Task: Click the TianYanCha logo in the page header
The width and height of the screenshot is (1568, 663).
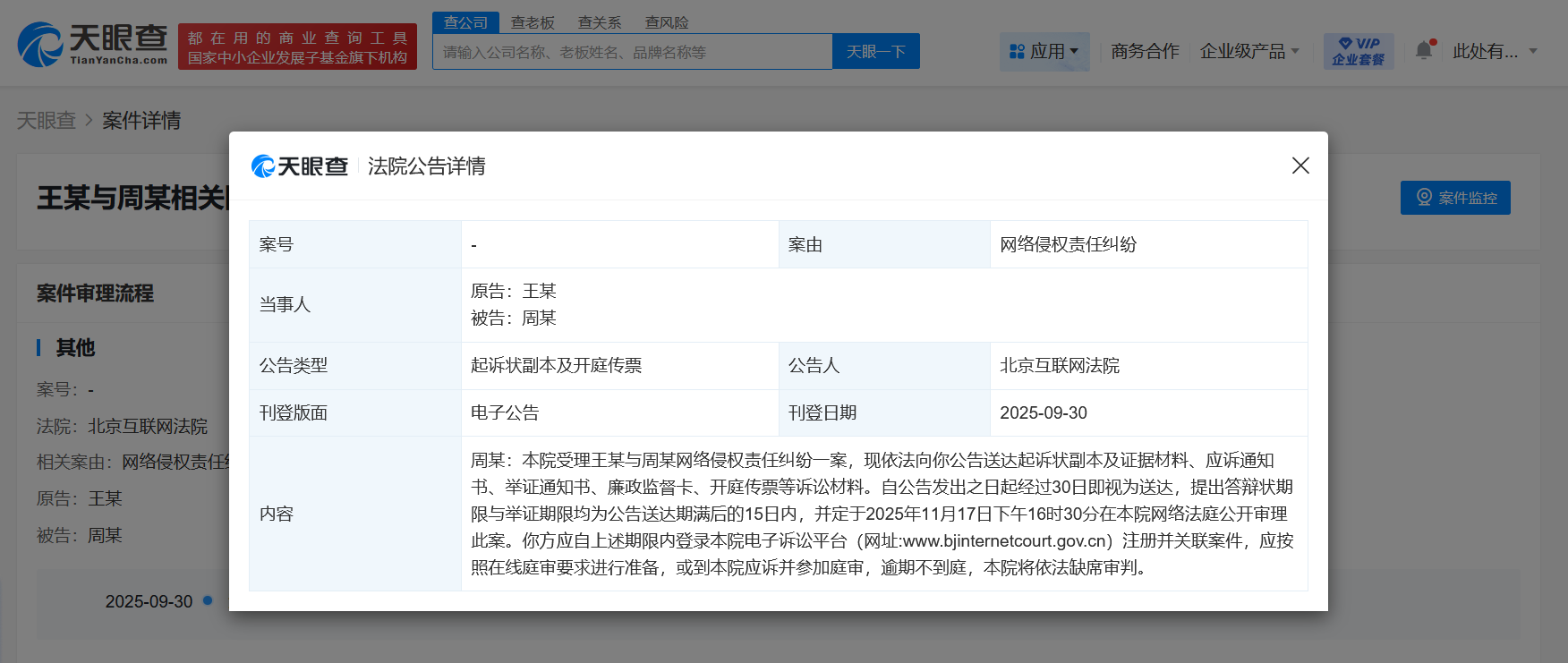Action: click(x=92, y=45)
